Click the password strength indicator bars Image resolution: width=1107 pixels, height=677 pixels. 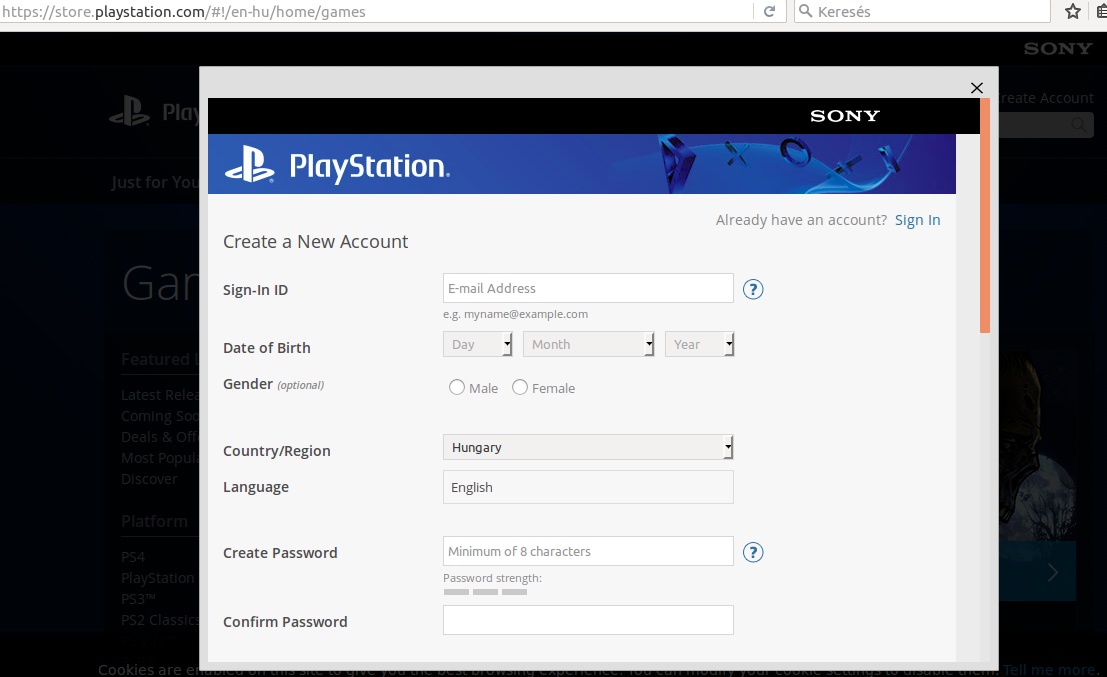tap(485, 592)
